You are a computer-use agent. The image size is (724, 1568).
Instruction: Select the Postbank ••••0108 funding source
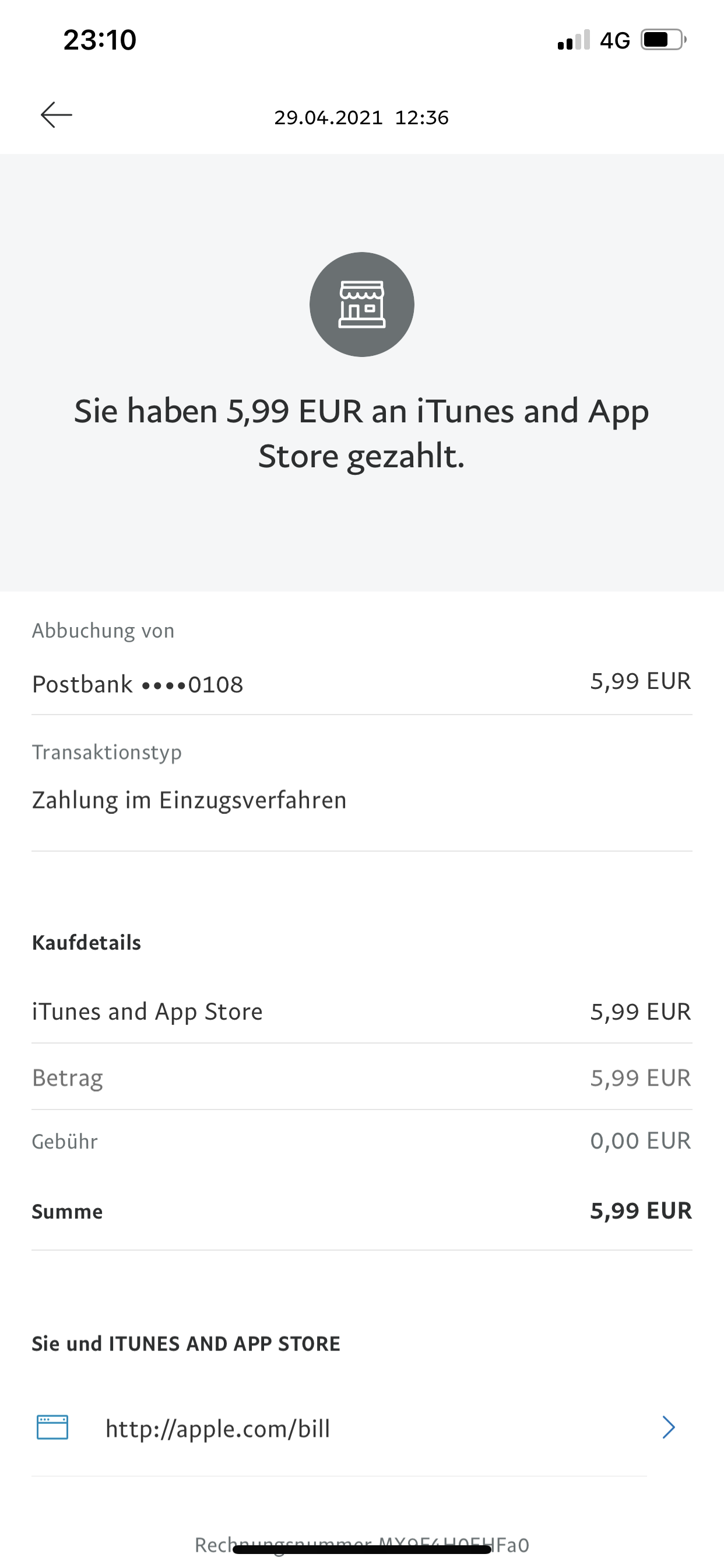[x=138, y=684]
